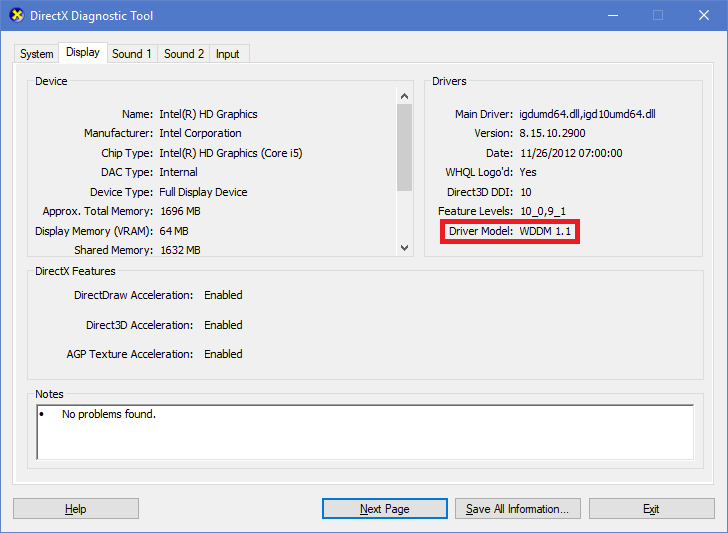
Task: Open the Sound 1 tab
Action: (132, 54)
